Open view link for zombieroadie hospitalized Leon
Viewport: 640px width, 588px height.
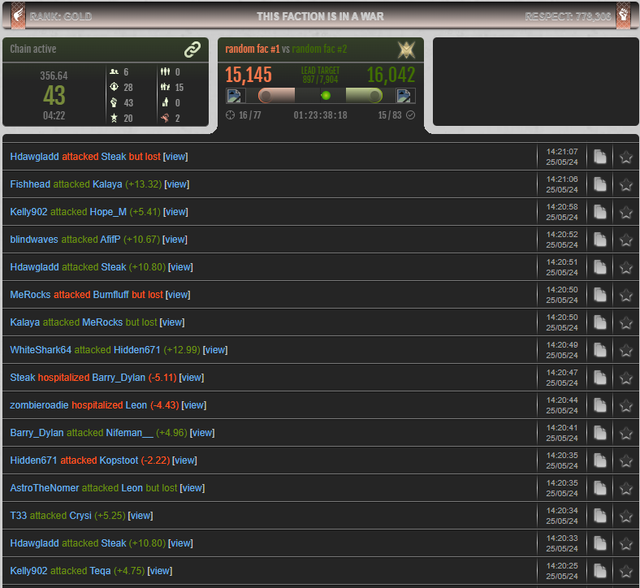(x=194, y=405)
